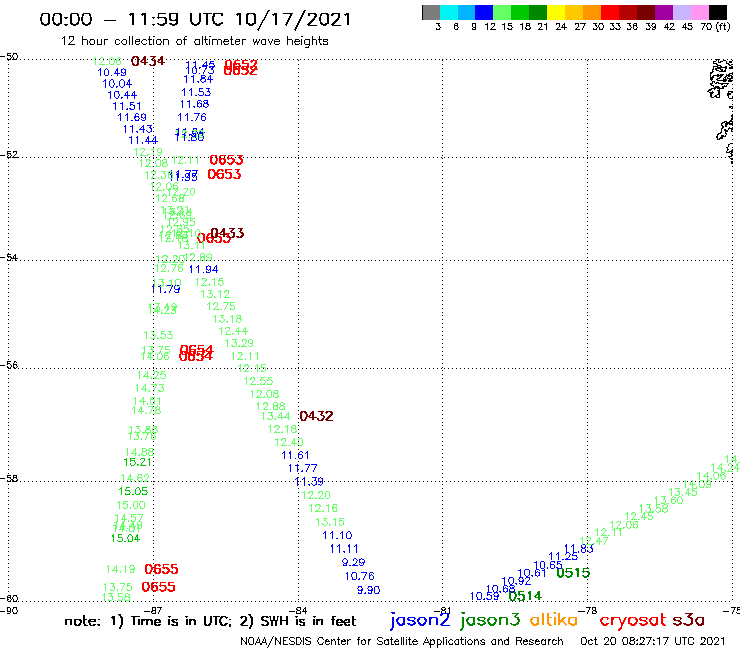Click the '12 hour collection' subtitle
Viewport: 740px width, 650px height.
(194, 41)
